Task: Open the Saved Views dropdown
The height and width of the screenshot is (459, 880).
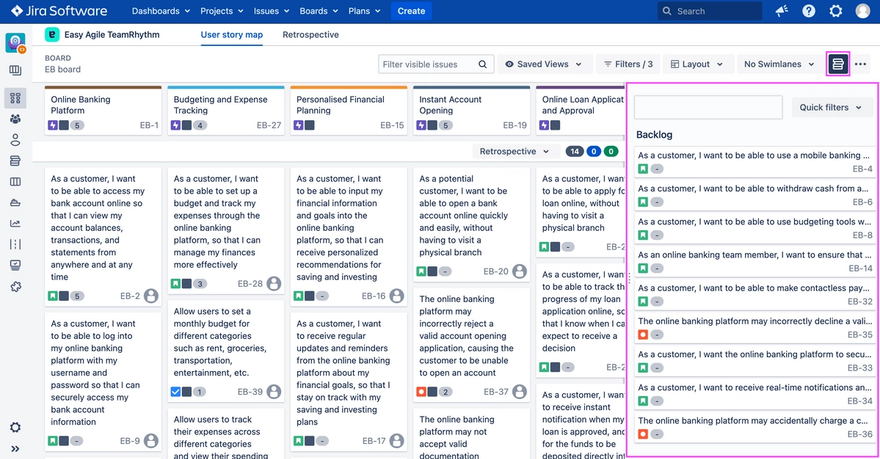Action: 544,64
